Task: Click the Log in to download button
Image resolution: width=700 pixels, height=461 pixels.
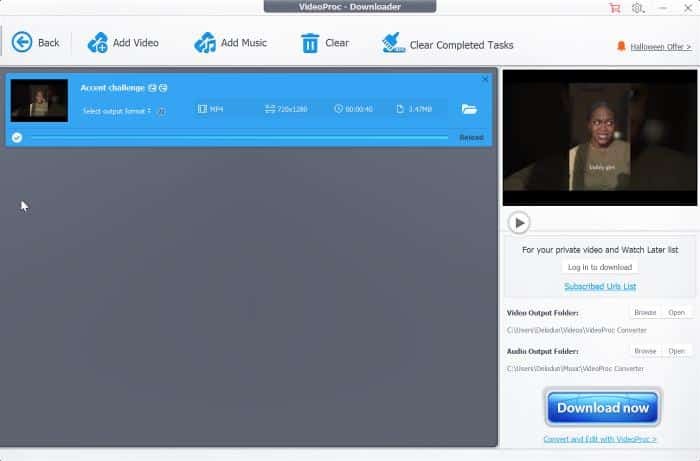Action: tap(600, 267)
